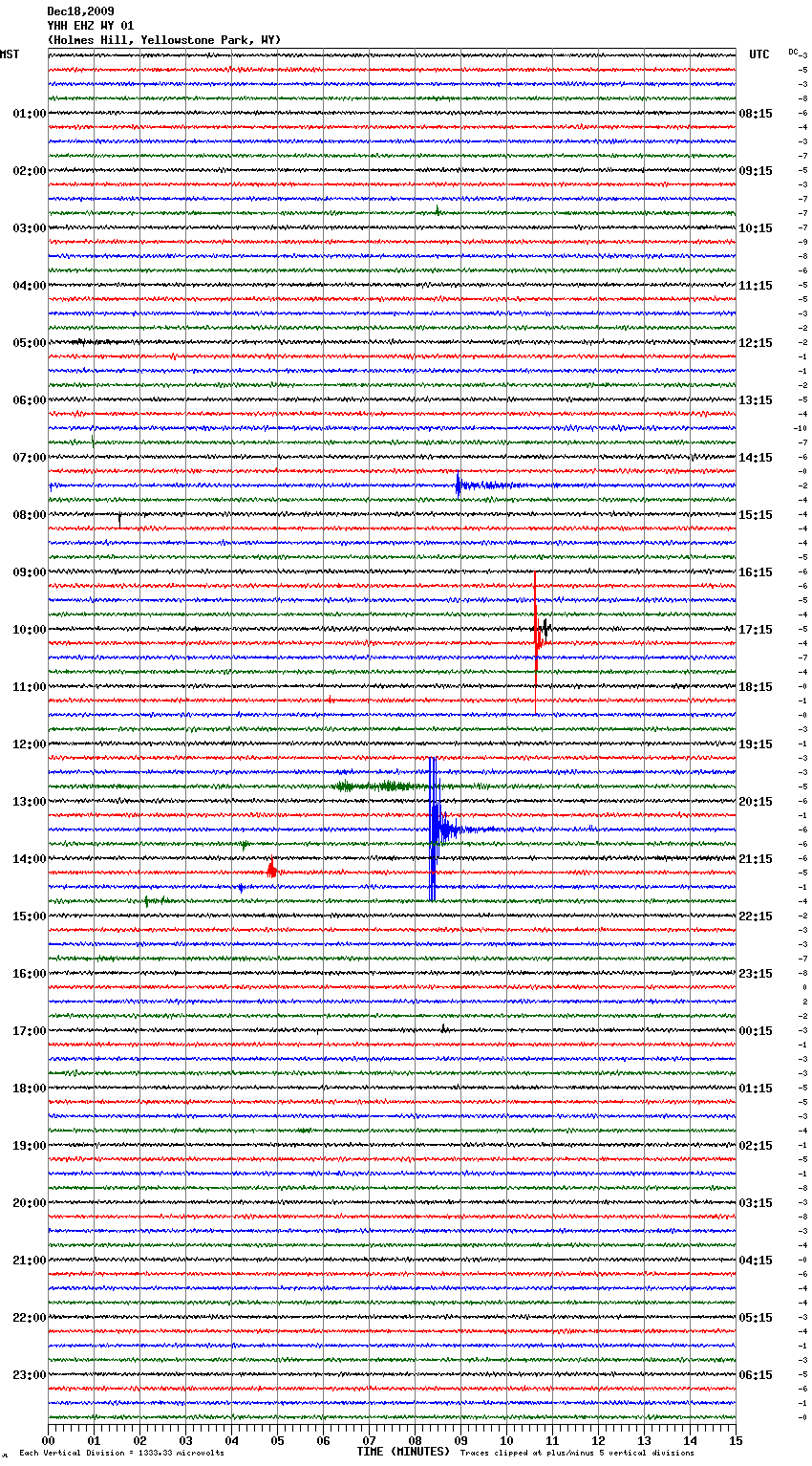Image resolution: width=812 pixels, height=1466 pixels.
Task: Click minute tick label 05 on the time axis
Action: coord(277,1440)
